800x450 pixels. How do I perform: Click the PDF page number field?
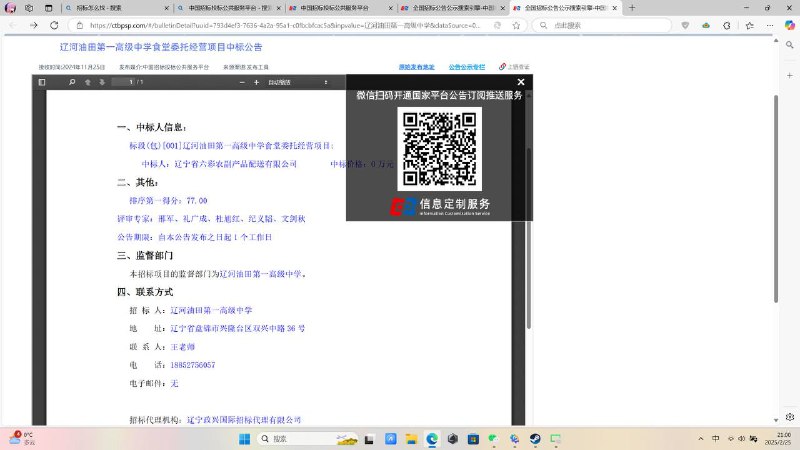pyautogui.click(x=124, y=82)
